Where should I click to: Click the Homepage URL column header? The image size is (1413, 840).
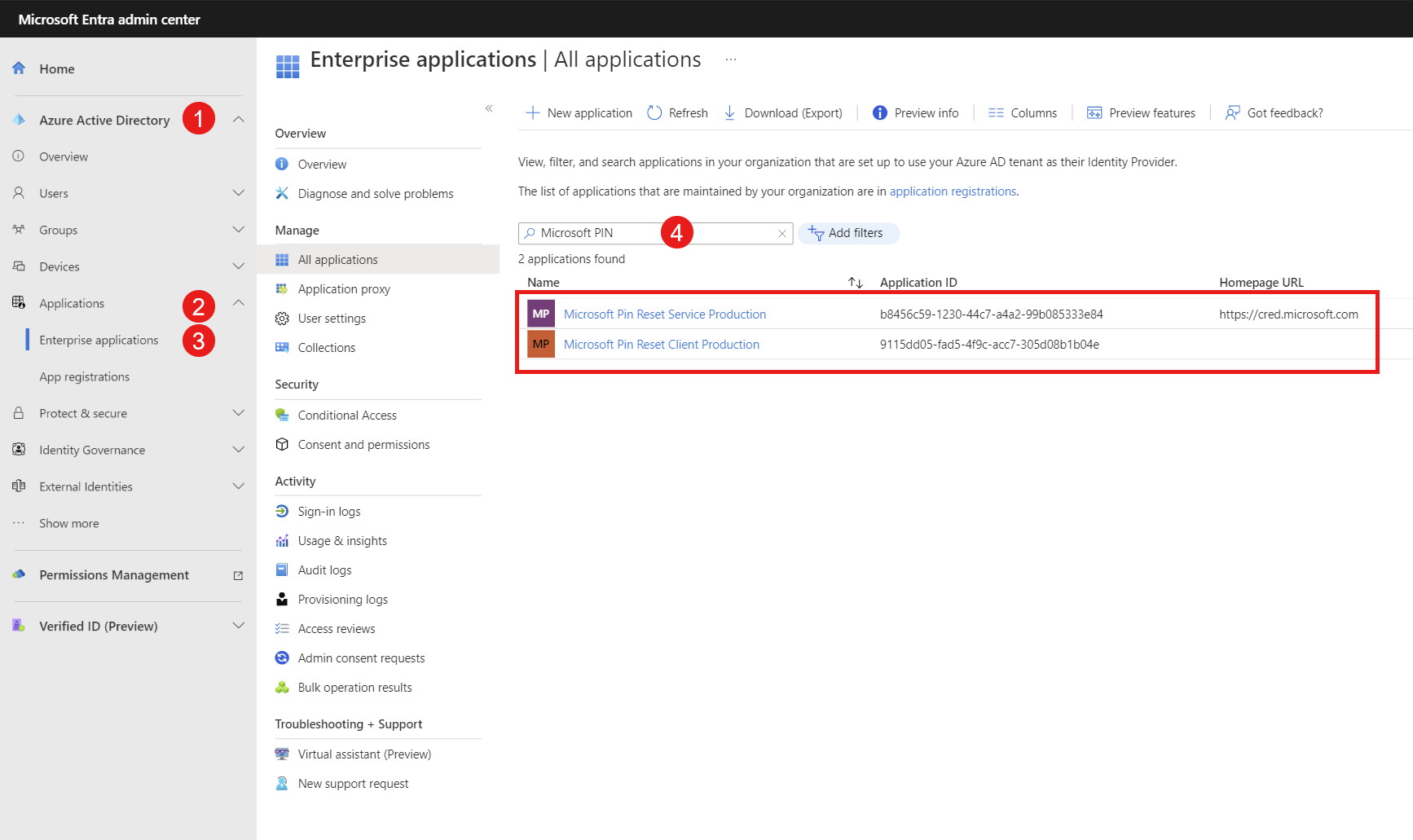pyautogui.click(x=1261, y=282)
